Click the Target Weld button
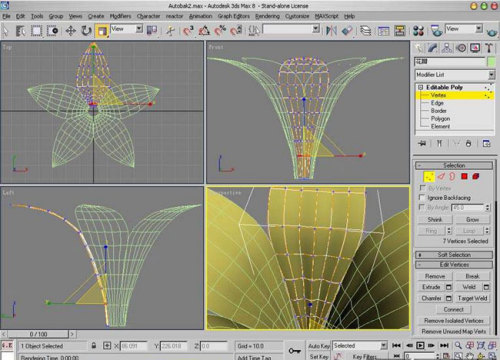Screen dimensions: 500x360 (x=472, y=298)
